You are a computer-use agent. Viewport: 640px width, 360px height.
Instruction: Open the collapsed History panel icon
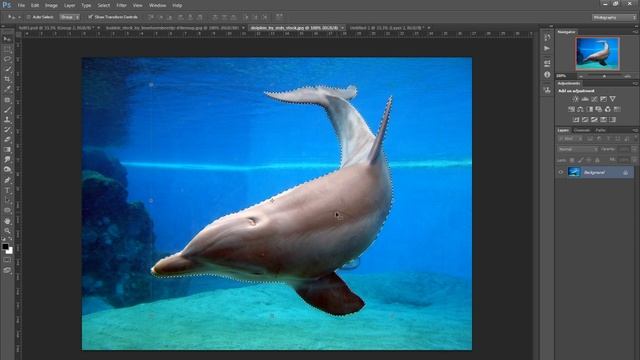(x=547, y=37)
